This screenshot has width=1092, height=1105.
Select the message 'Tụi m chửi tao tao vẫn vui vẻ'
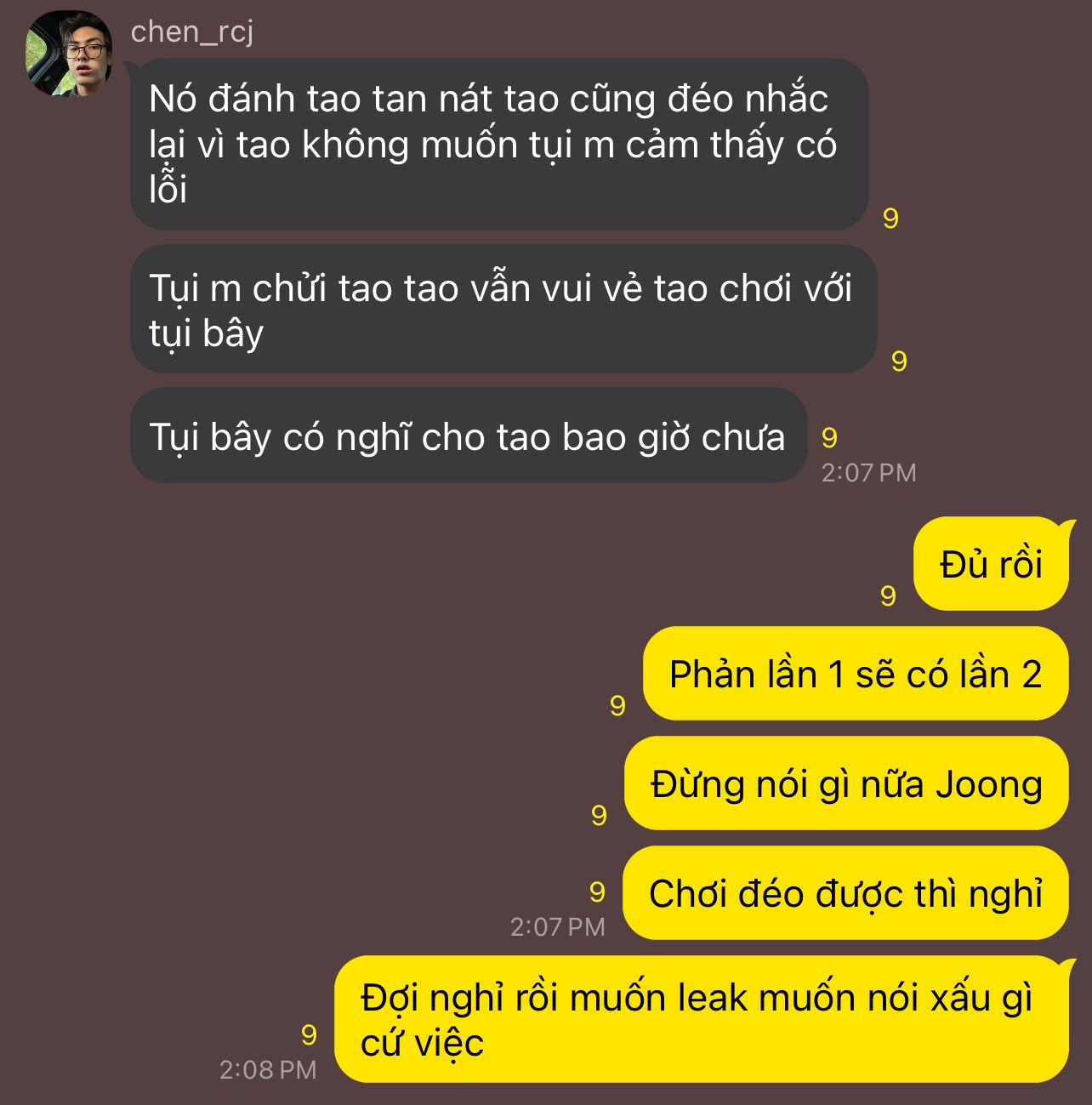coord(503,309)
